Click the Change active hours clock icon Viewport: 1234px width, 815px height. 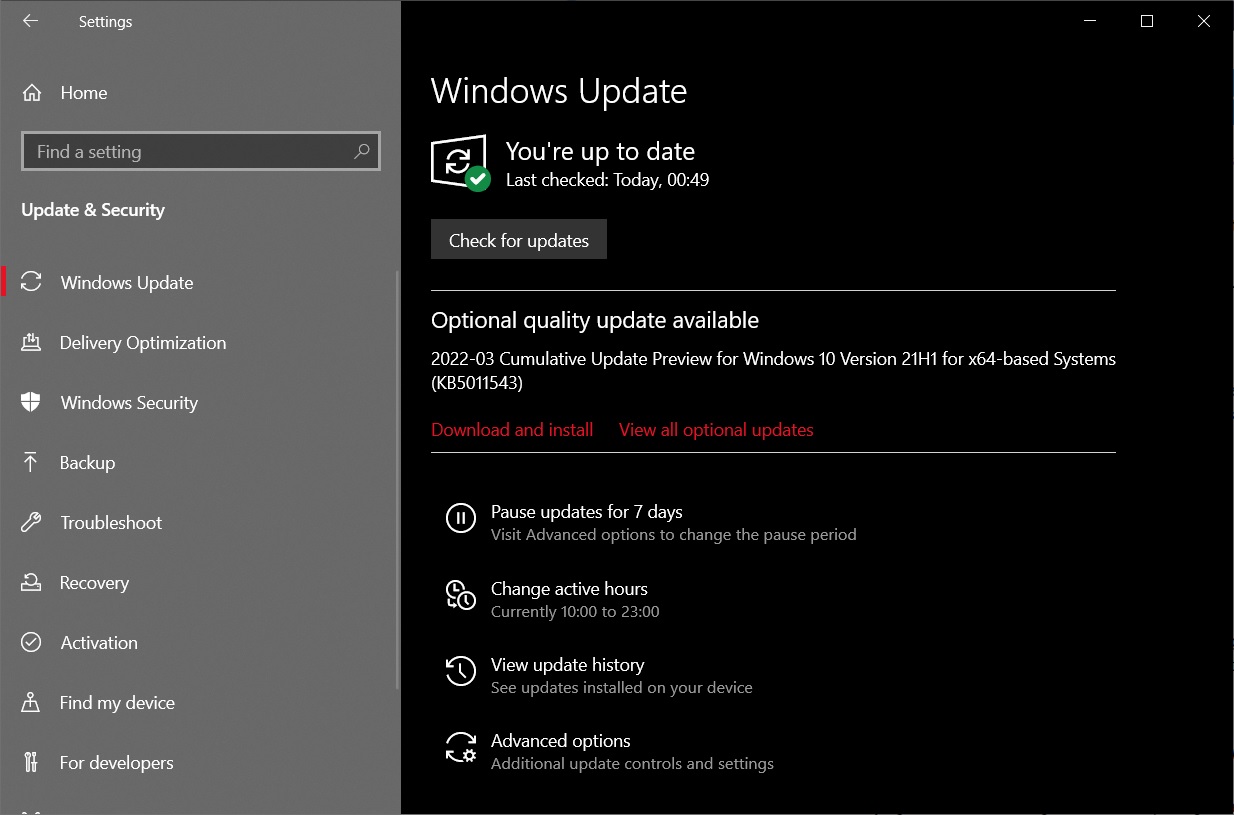[x=460, y=595]
